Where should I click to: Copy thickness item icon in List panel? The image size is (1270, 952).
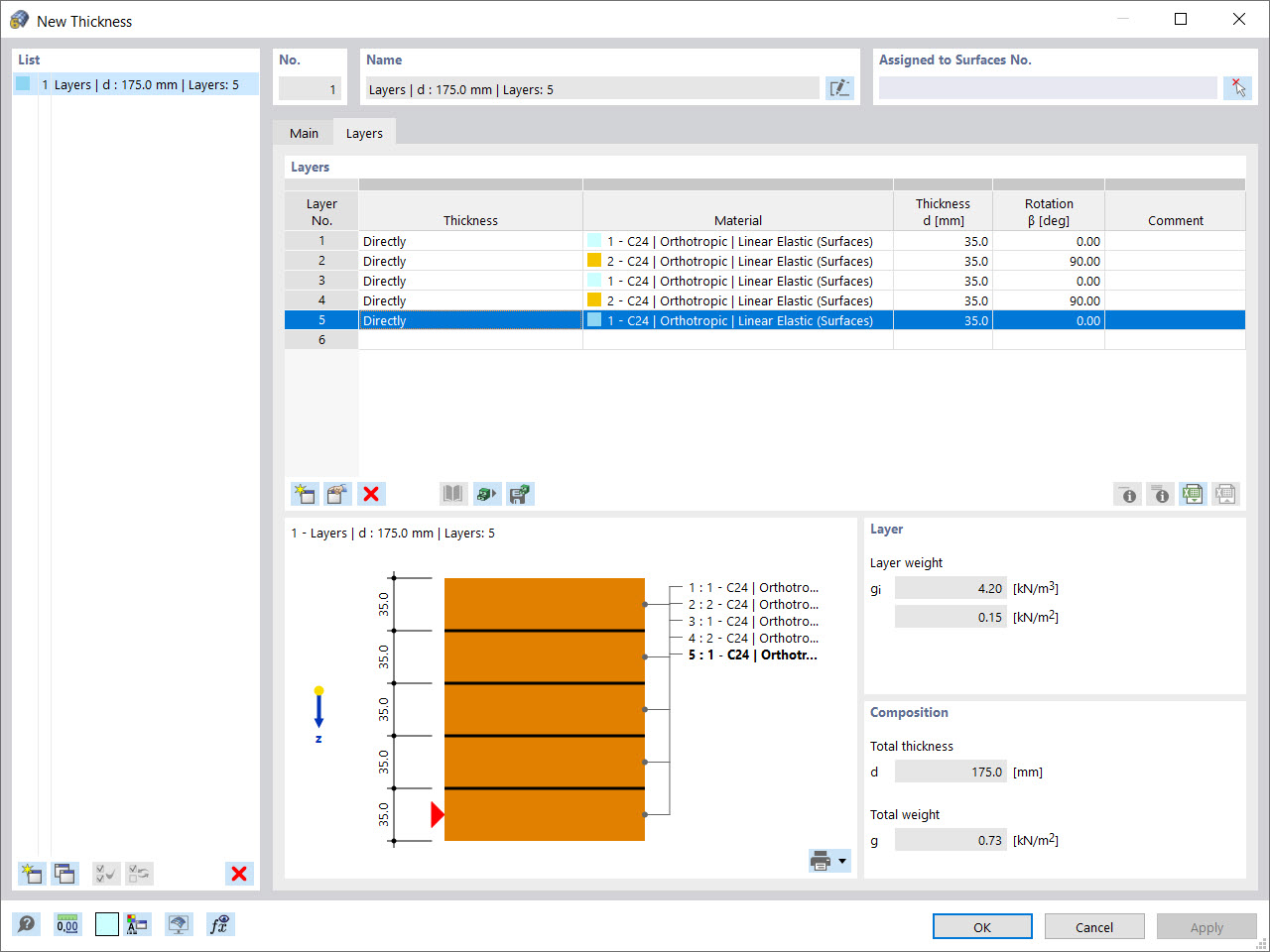pos(64,874)
